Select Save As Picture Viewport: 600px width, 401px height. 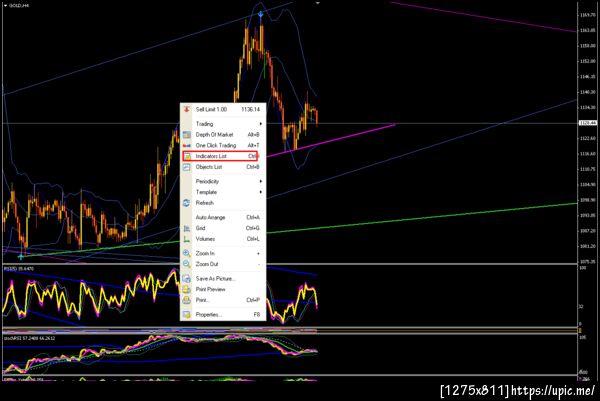(223, 279)
